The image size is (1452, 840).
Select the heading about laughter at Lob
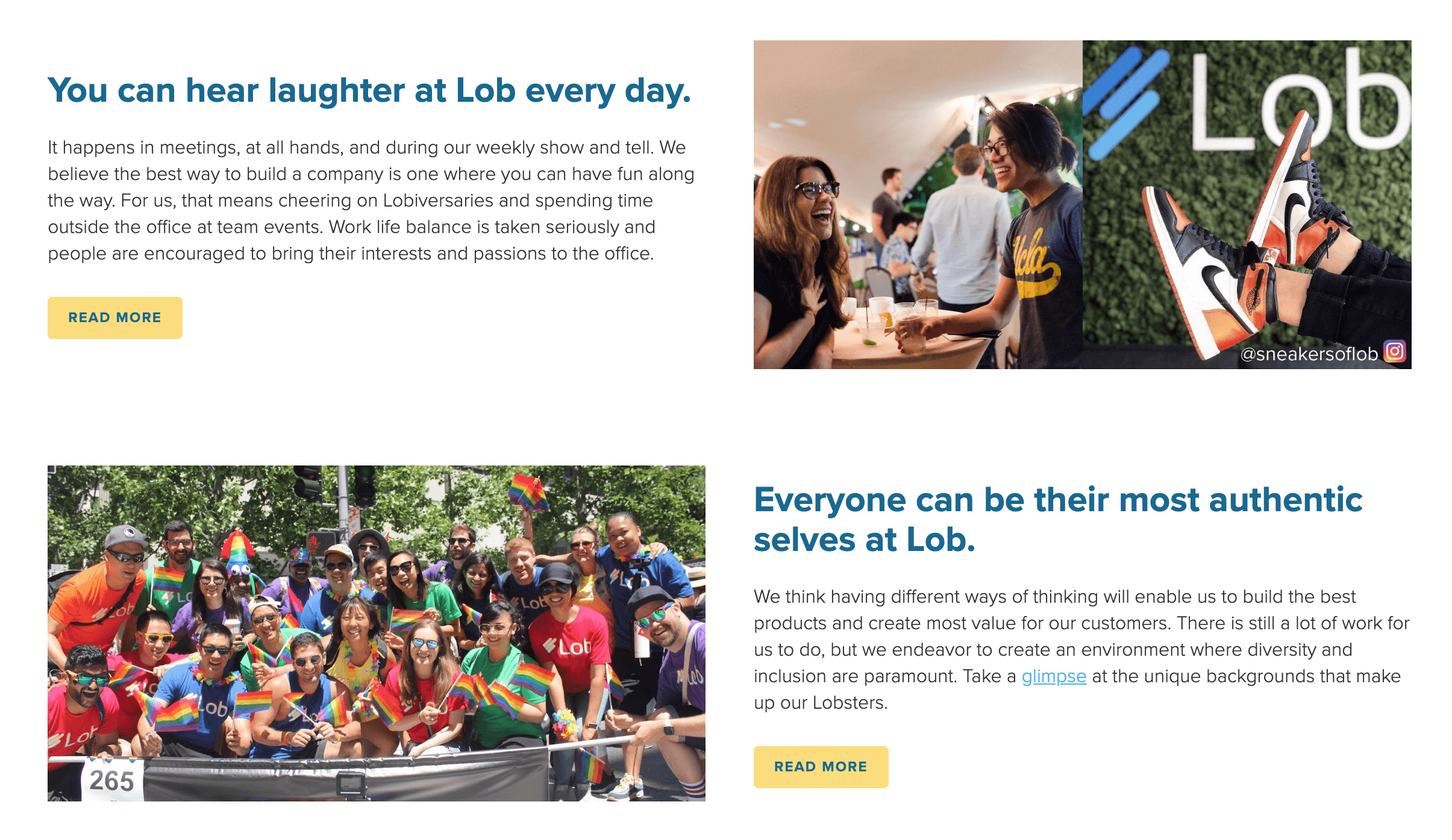pos(369,91)
